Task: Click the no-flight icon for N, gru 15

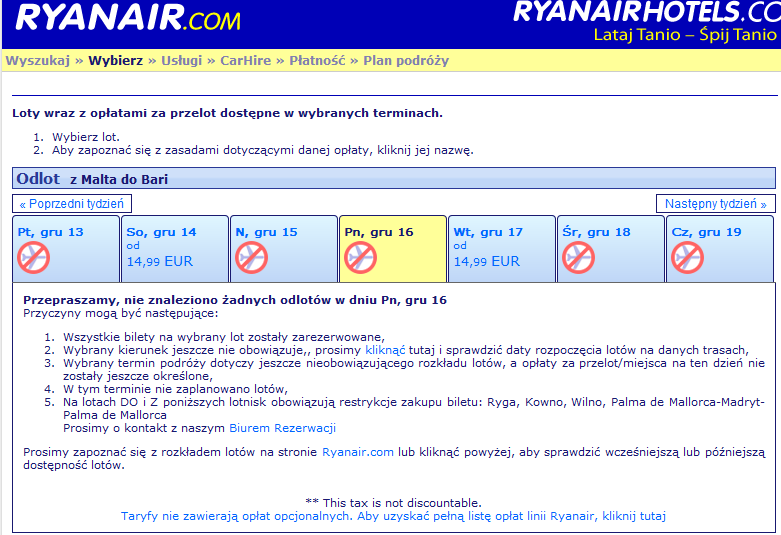Action: coord(252,258)
